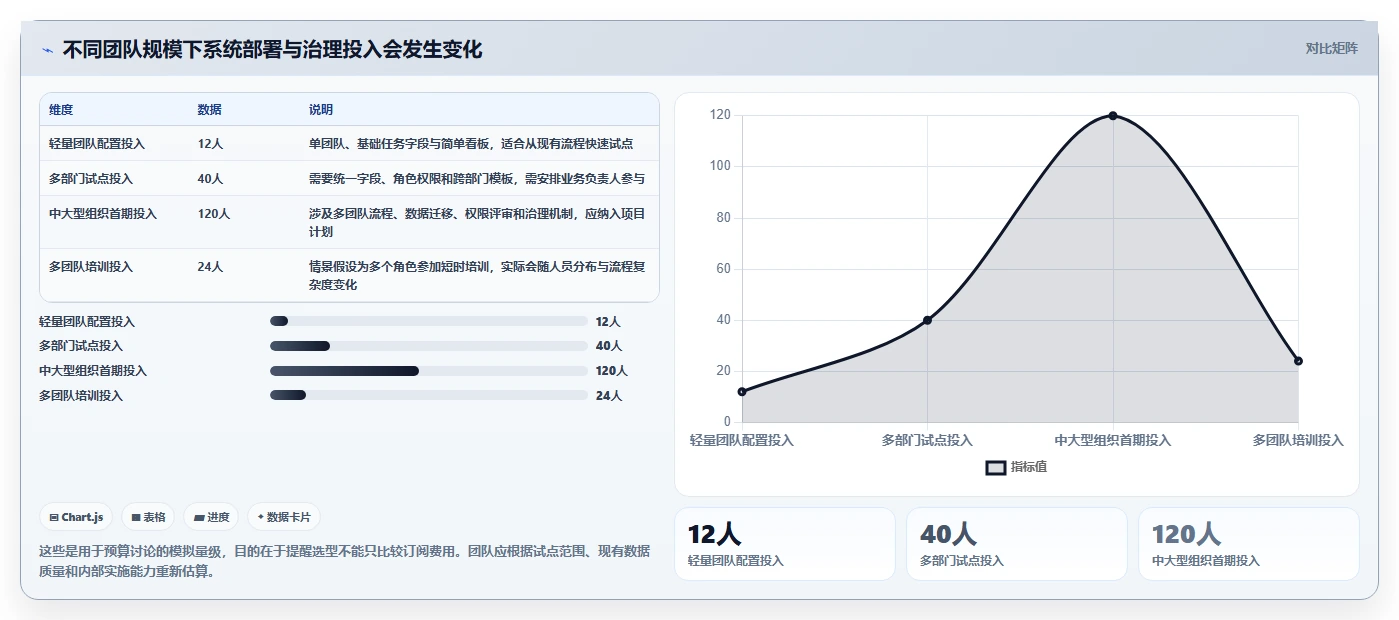Click the 多团队培训投入 table row name
The width and height of the screenshot is (1399, 620).
[x=91, y=267]
